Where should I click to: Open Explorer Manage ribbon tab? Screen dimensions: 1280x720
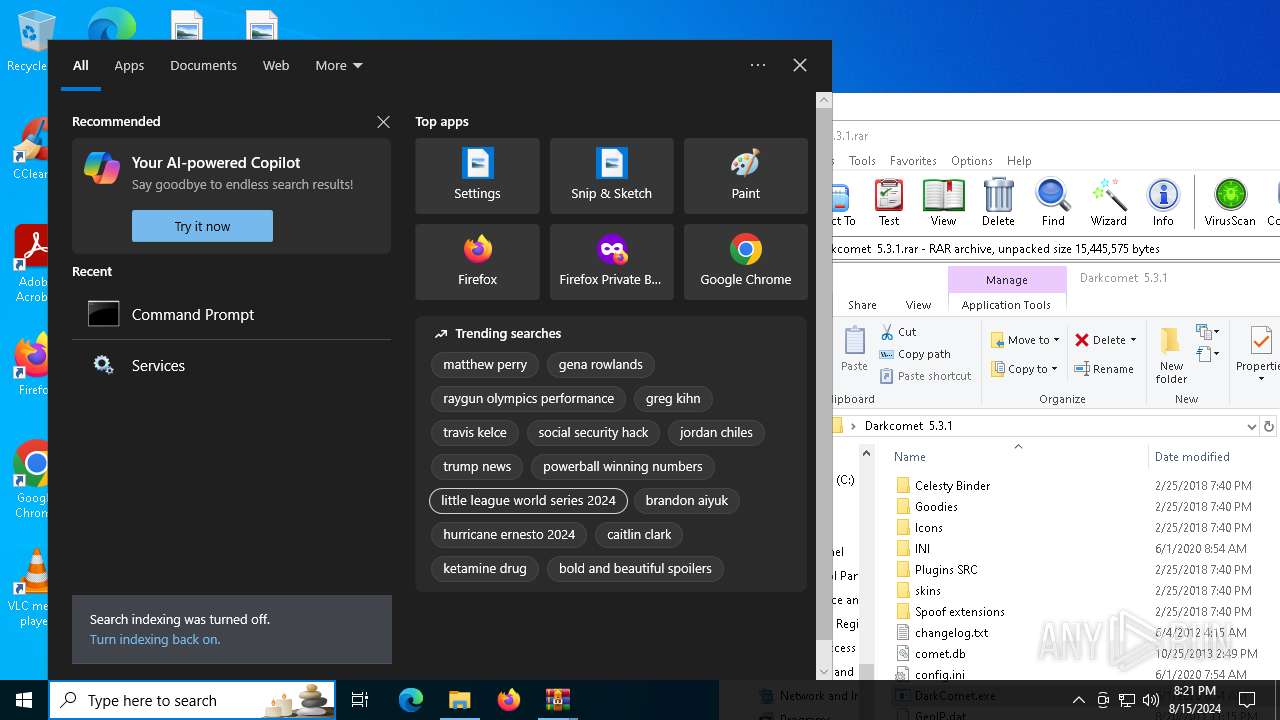(x=1006, y=280)
